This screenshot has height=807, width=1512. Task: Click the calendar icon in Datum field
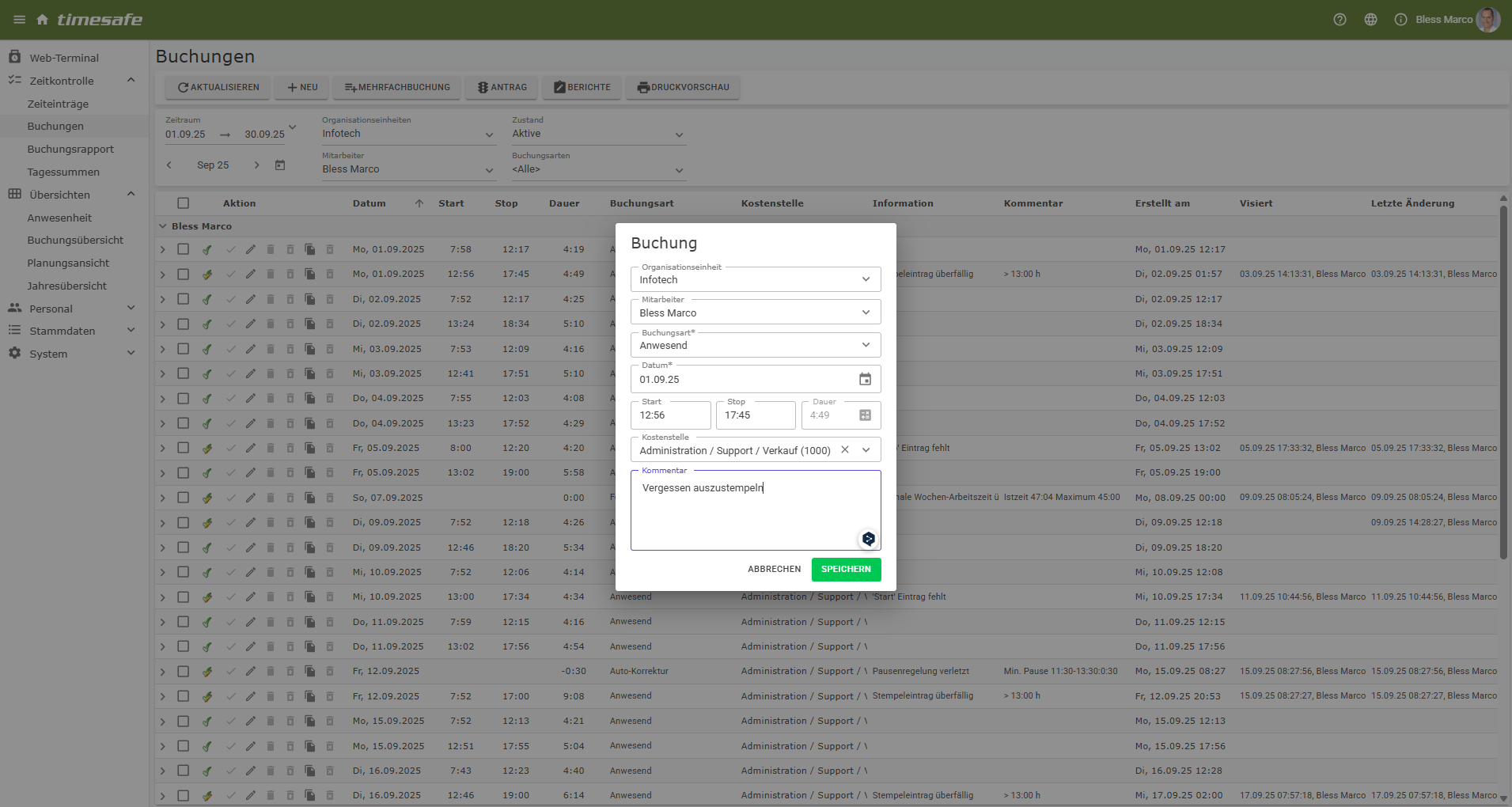coord(865,380)
